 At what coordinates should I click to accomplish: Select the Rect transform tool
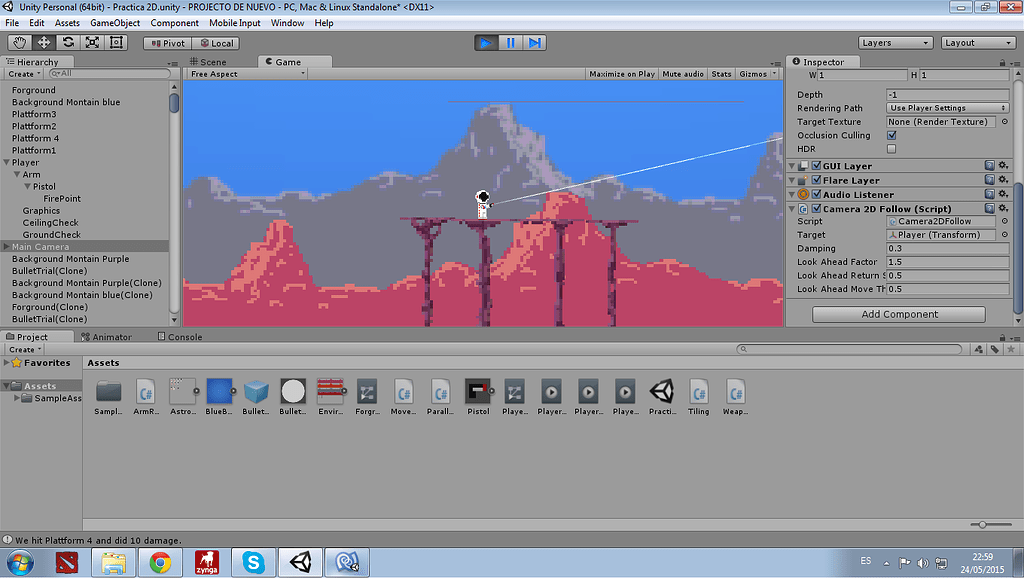click(115, 42)
